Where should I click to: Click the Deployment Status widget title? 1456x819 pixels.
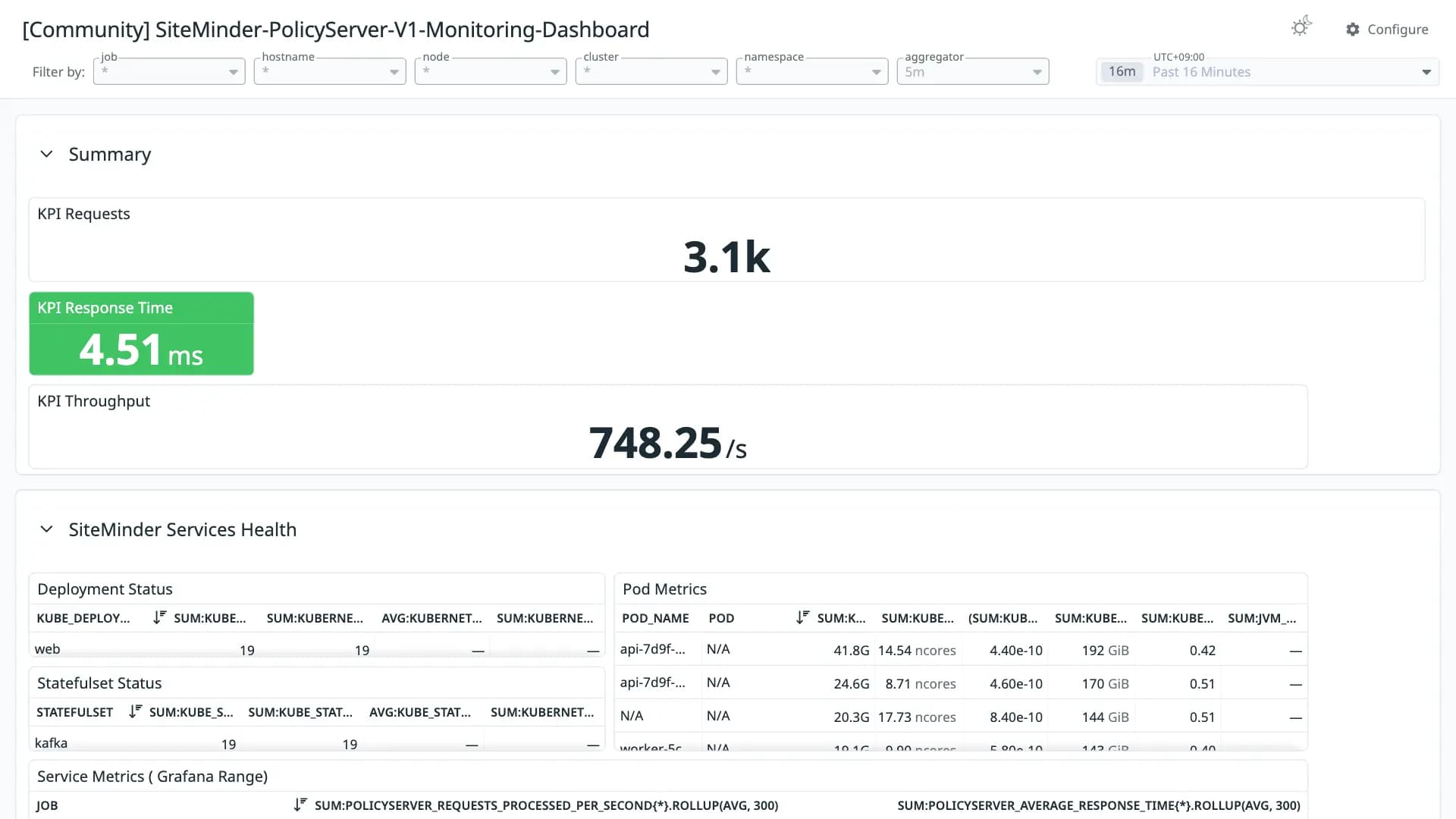(x=105, y=589)
